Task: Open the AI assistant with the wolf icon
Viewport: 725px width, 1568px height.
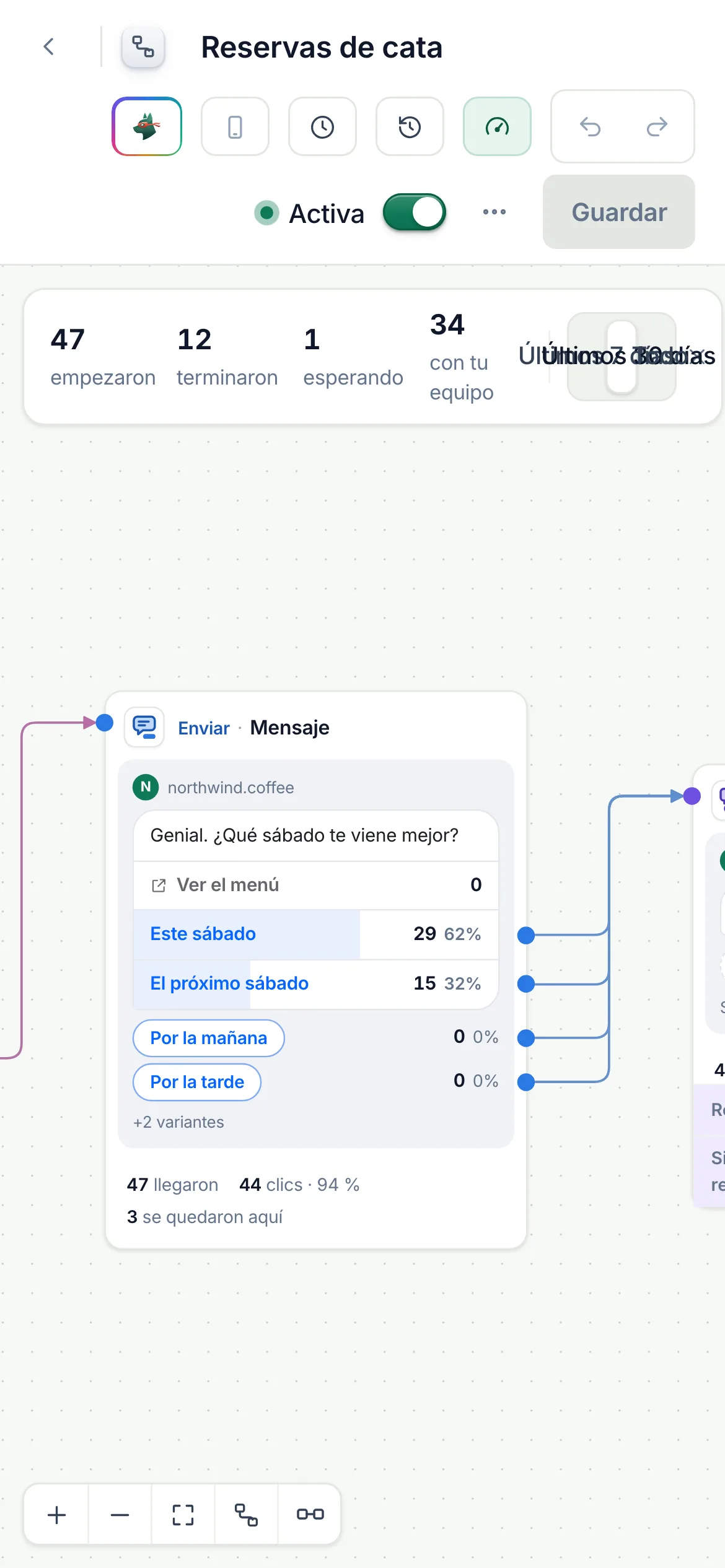Action: tap(147, 126)
